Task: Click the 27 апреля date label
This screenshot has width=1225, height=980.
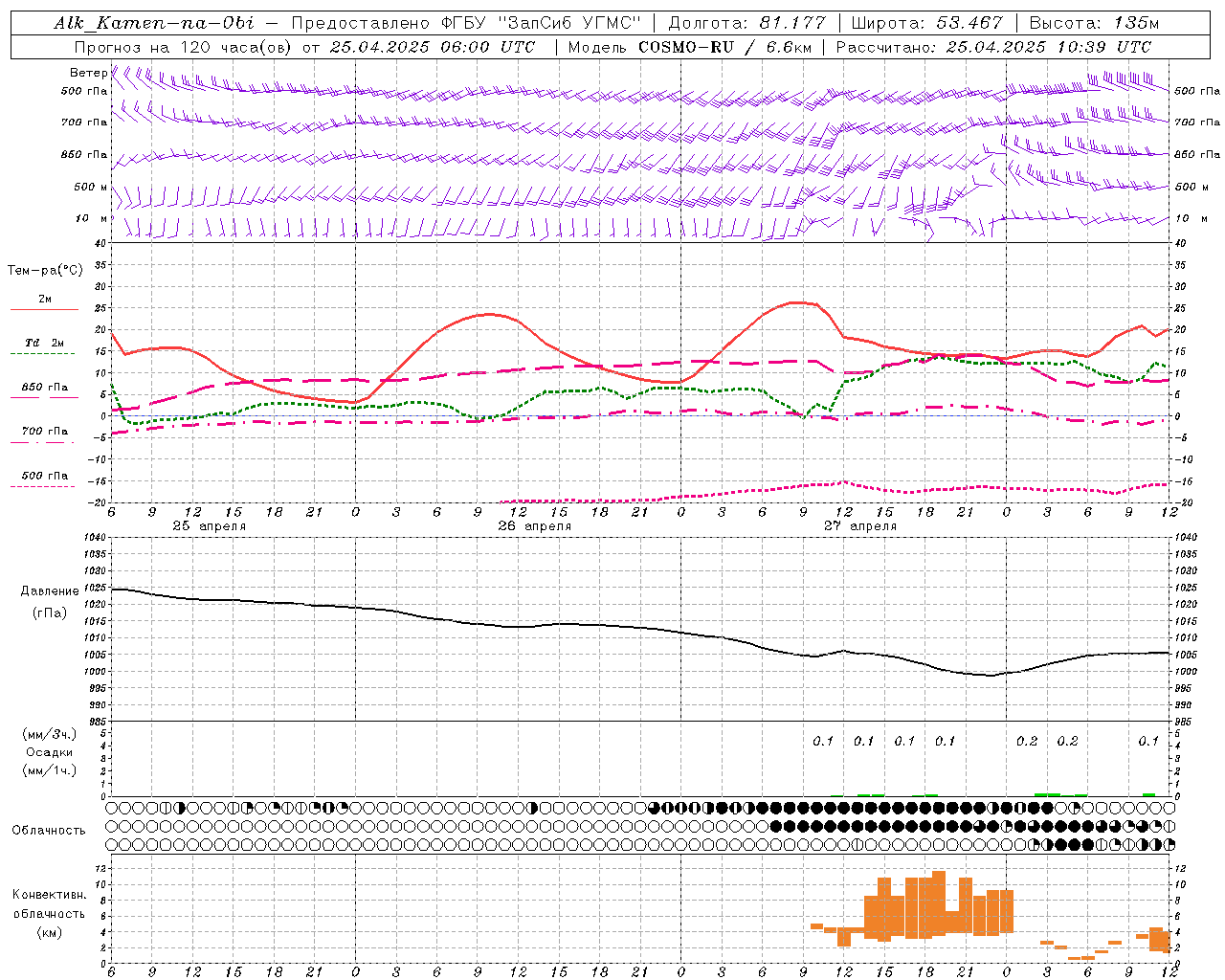Action: 860,526
